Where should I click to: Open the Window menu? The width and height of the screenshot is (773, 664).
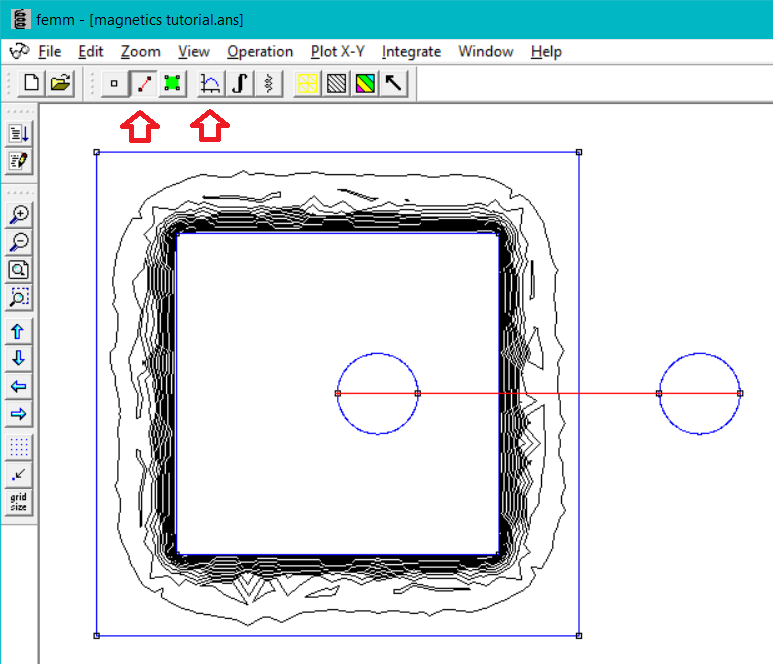coord(486,51)
